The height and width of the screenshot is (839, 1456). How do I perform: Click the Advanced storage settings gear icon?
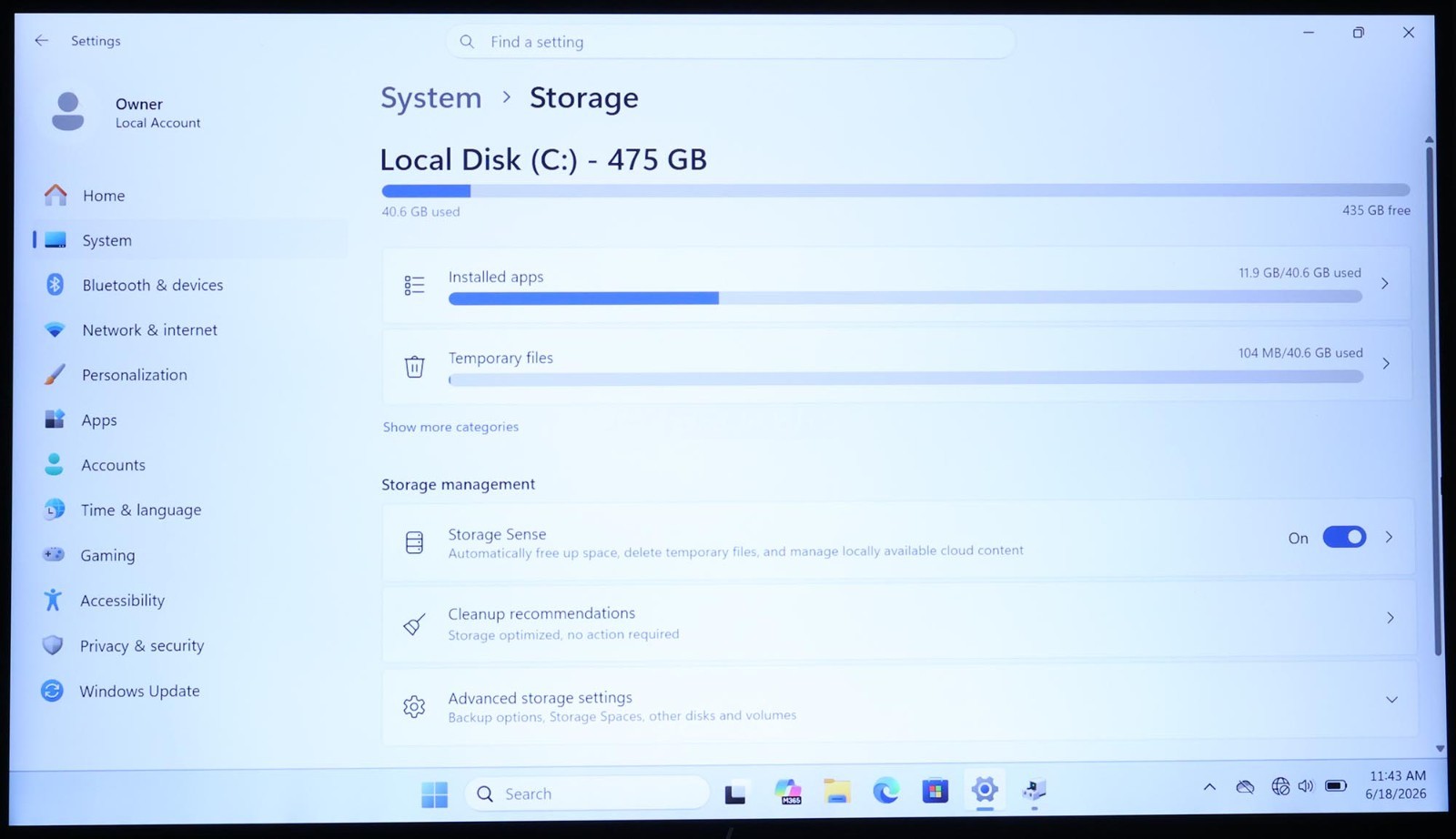coord(414,706)
